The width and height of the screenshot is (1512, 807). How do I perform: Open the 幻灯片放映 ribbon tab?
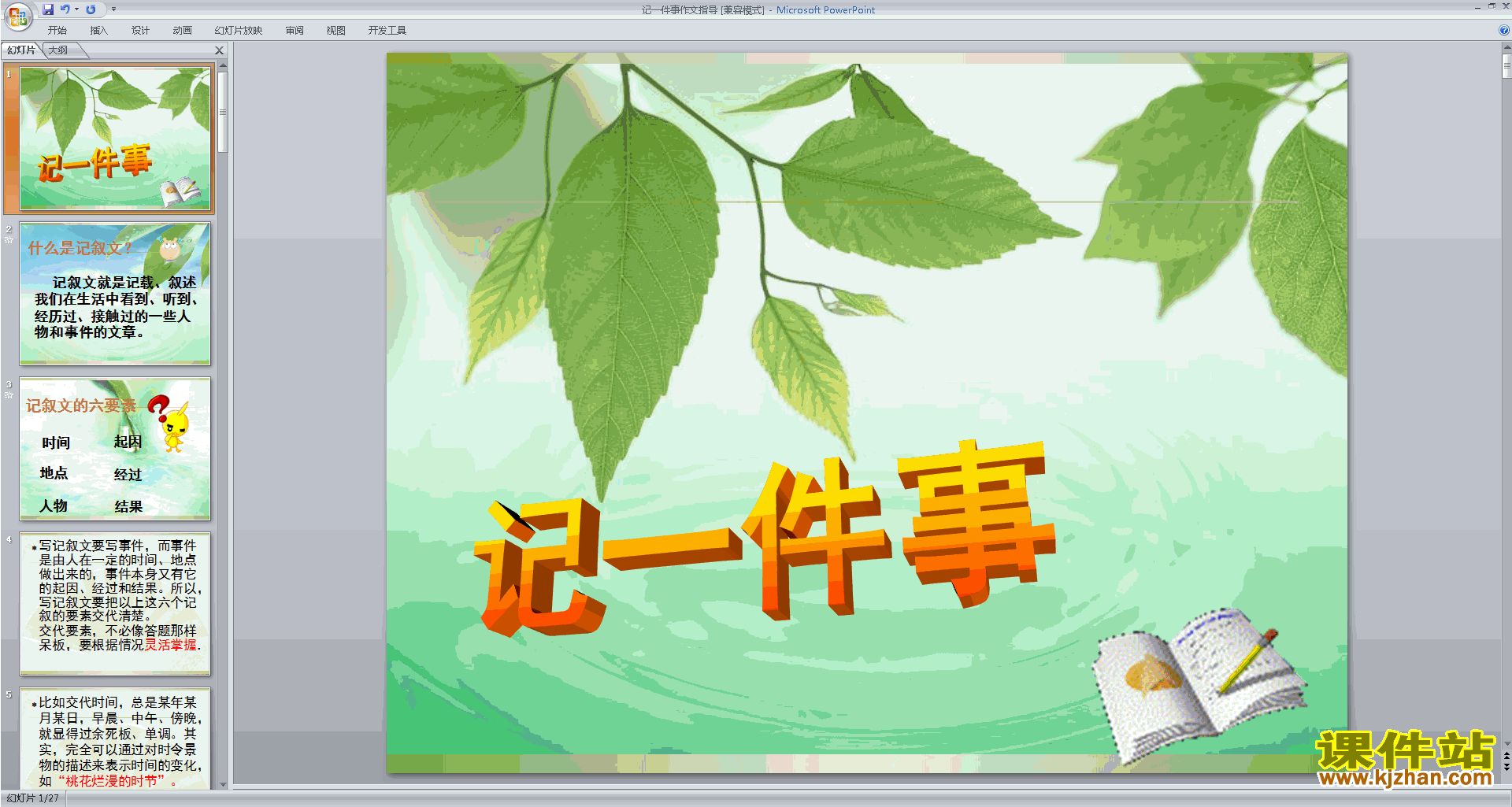tap(239, 31)
